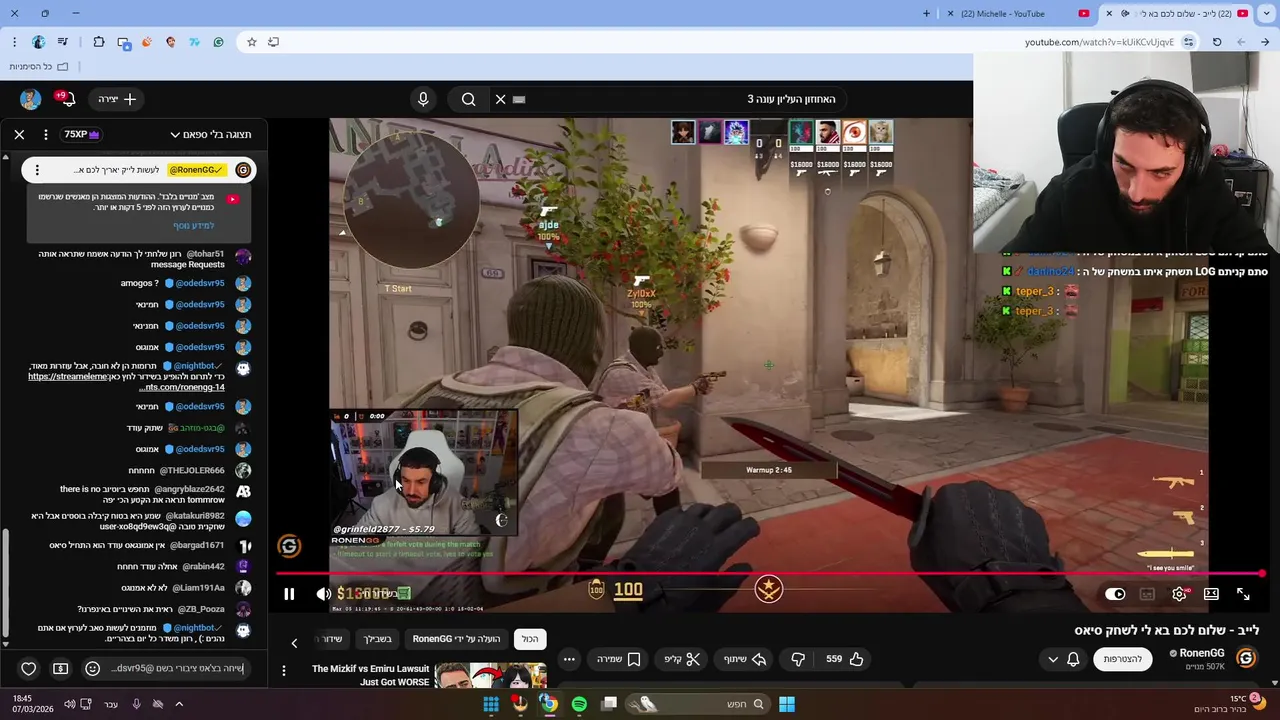Like the video with the 559 thumbs-up
The image size is (1280, 720).
[x=845, y=659]
